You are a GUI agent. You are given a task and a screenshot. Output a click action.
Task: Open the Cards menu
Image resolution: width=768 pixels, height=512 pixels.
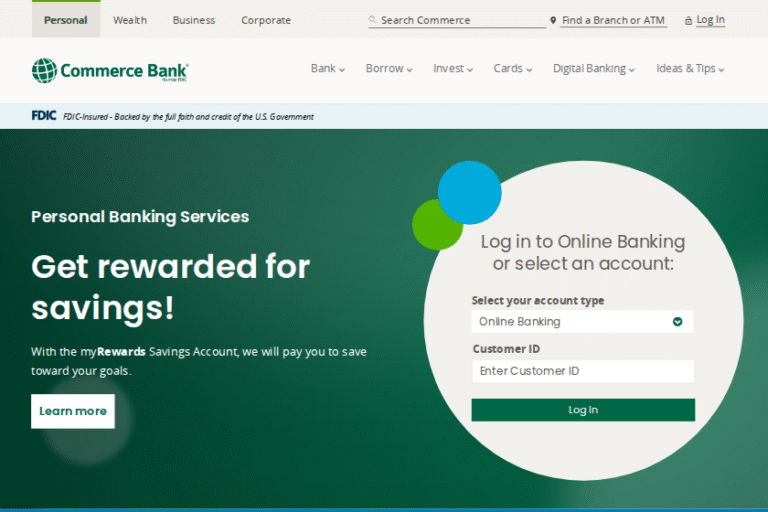click(513, 69)
